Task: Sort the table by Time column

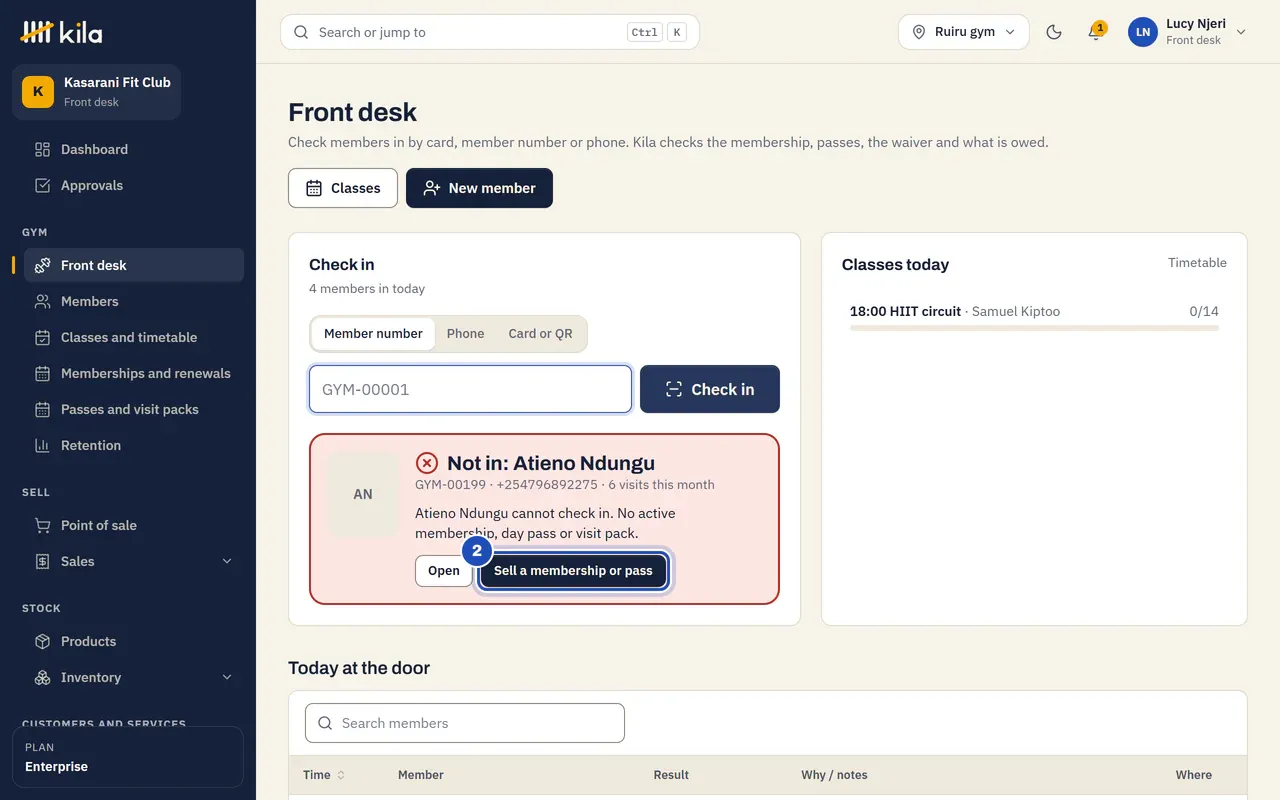Action: (324, 775)
